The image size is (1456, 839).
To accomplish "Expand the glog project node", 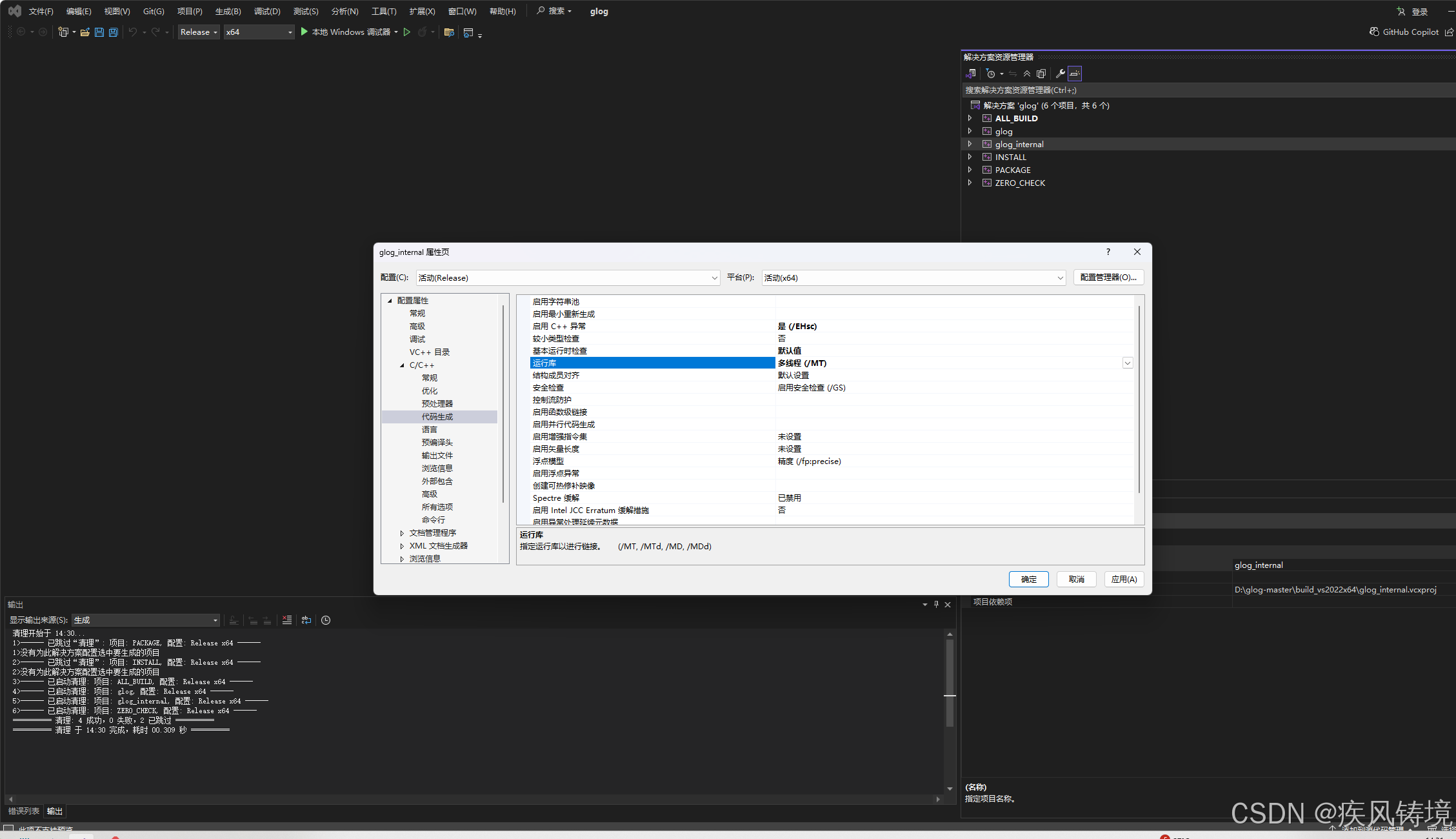I will (970, 131).
